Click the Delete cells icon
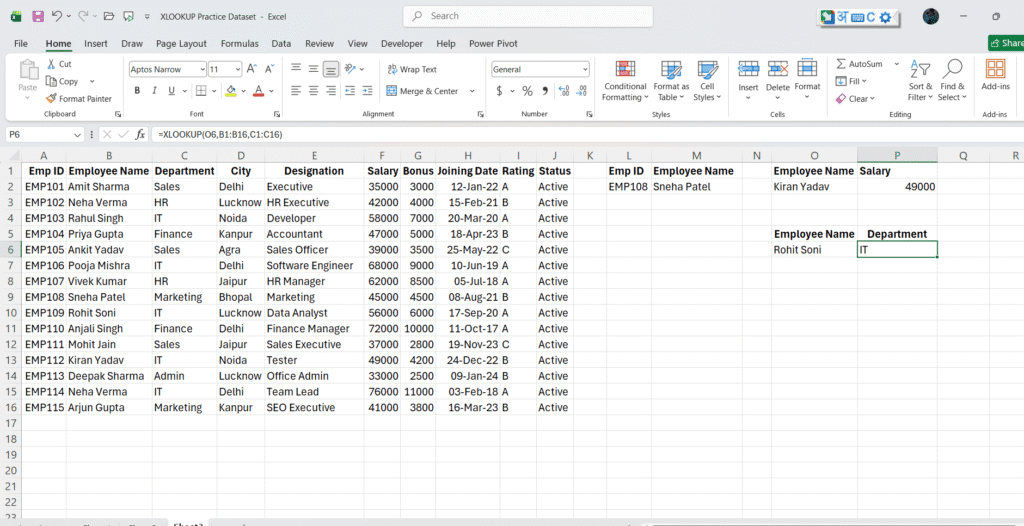The height and width of the screenshot is (526, 1024). [x=778, y=69]
